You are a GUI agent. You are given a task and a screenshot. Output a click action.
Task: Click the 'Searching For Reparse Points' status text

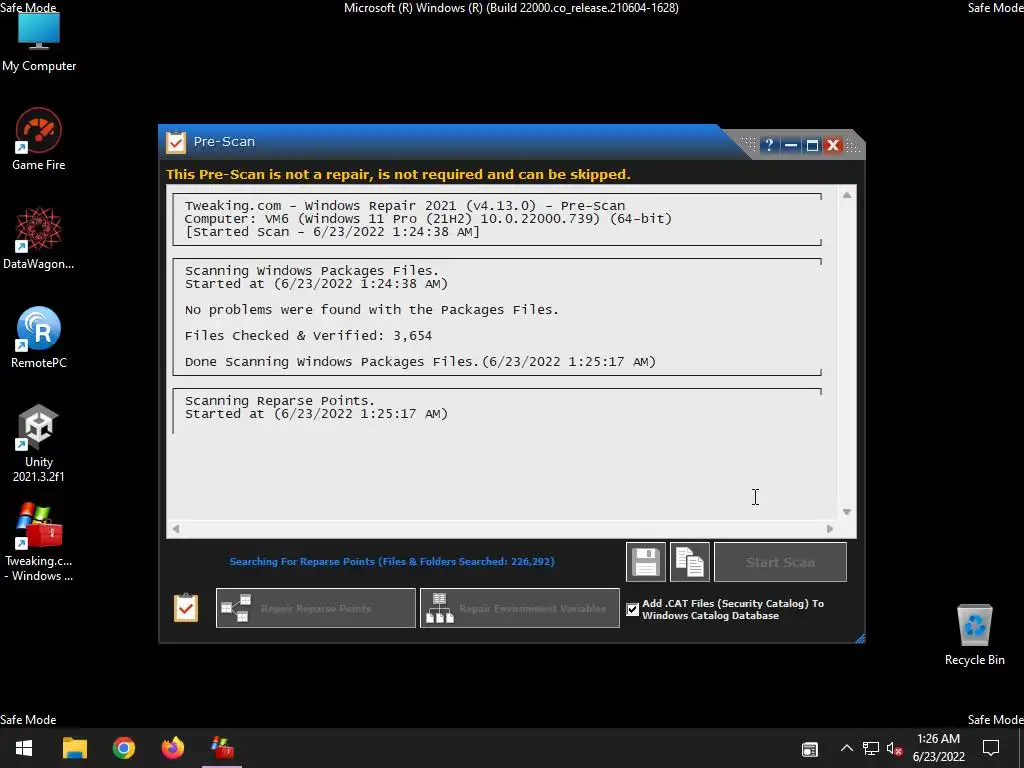(x=392, y=562)
